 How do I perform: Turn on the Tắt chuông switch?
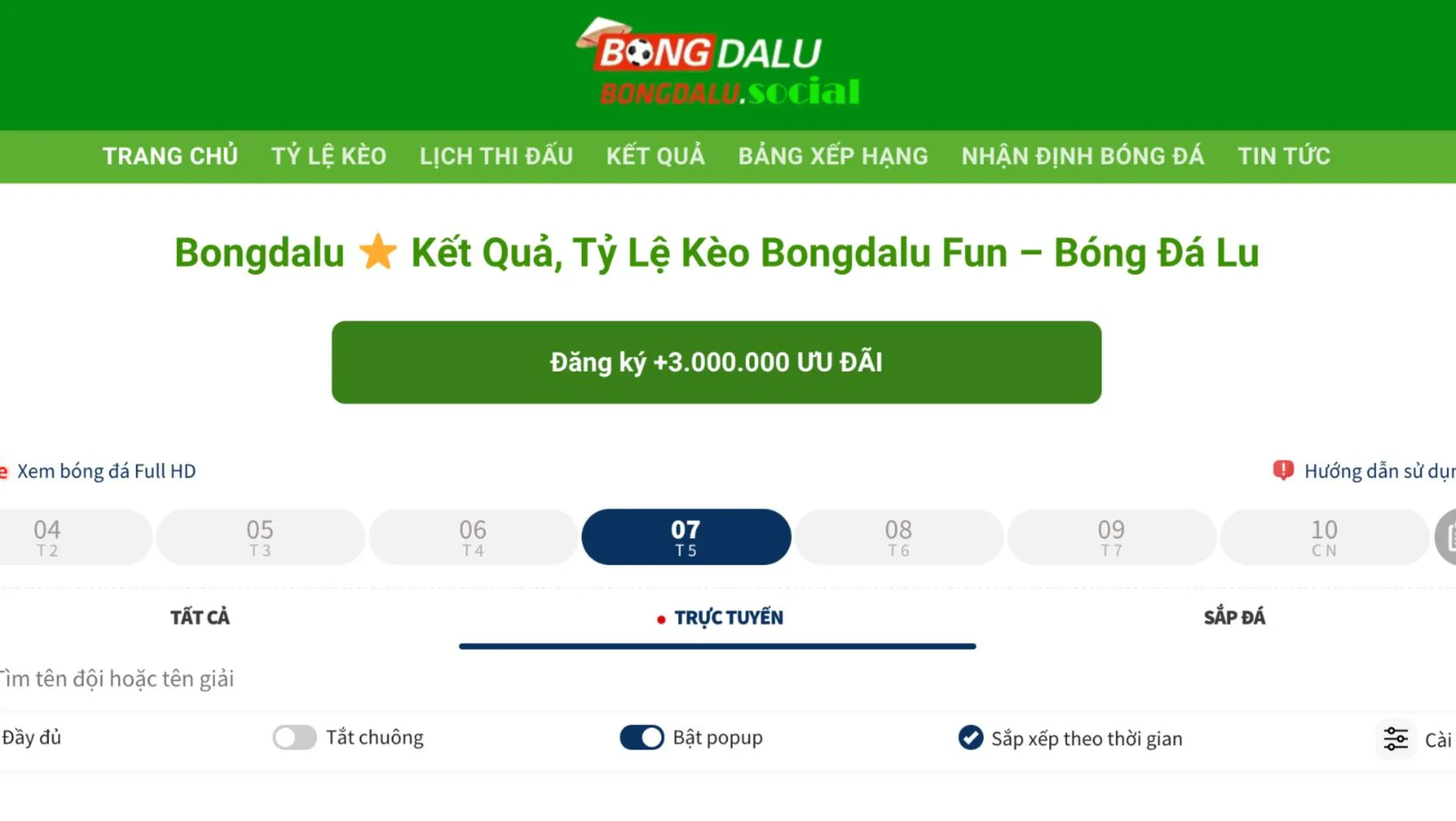pos(294,737)
